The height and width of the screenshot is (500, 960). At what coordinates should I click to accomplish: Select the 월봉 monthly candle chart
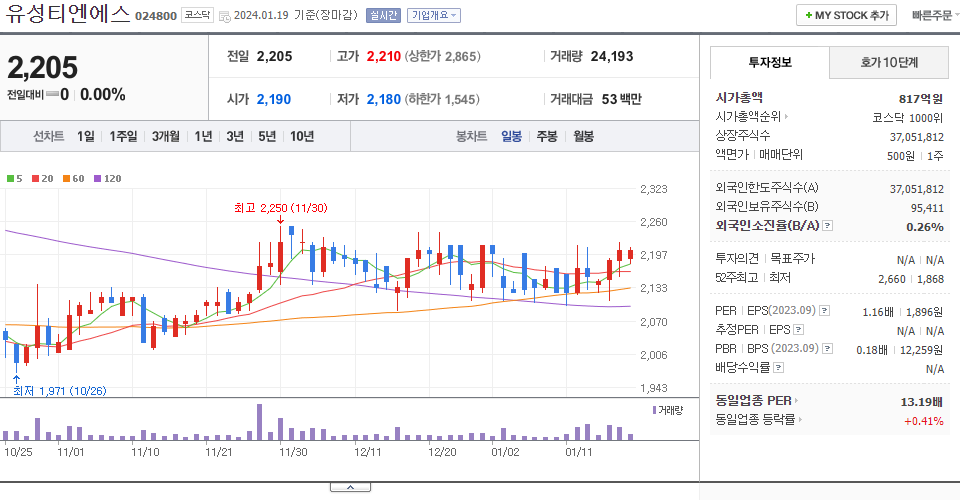(583, 136)
